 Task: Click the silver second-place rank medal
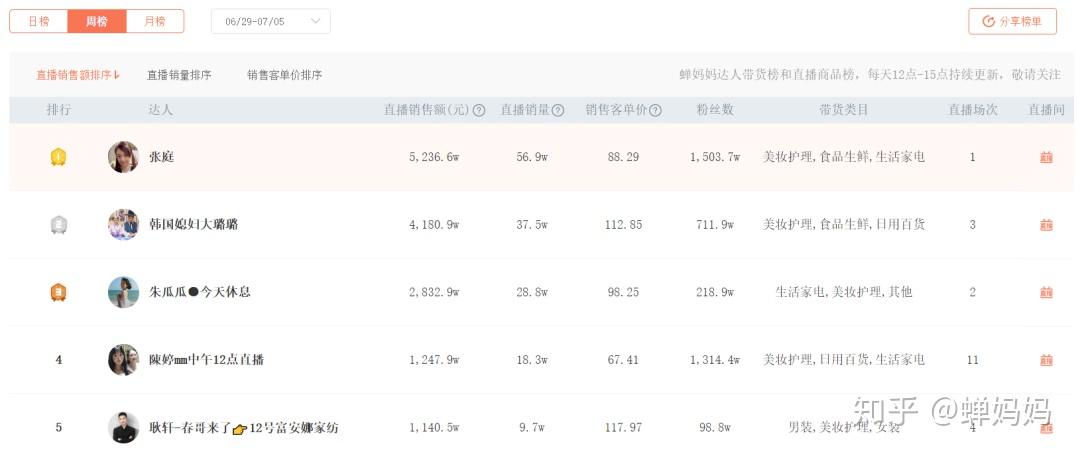tap(58, 225)
